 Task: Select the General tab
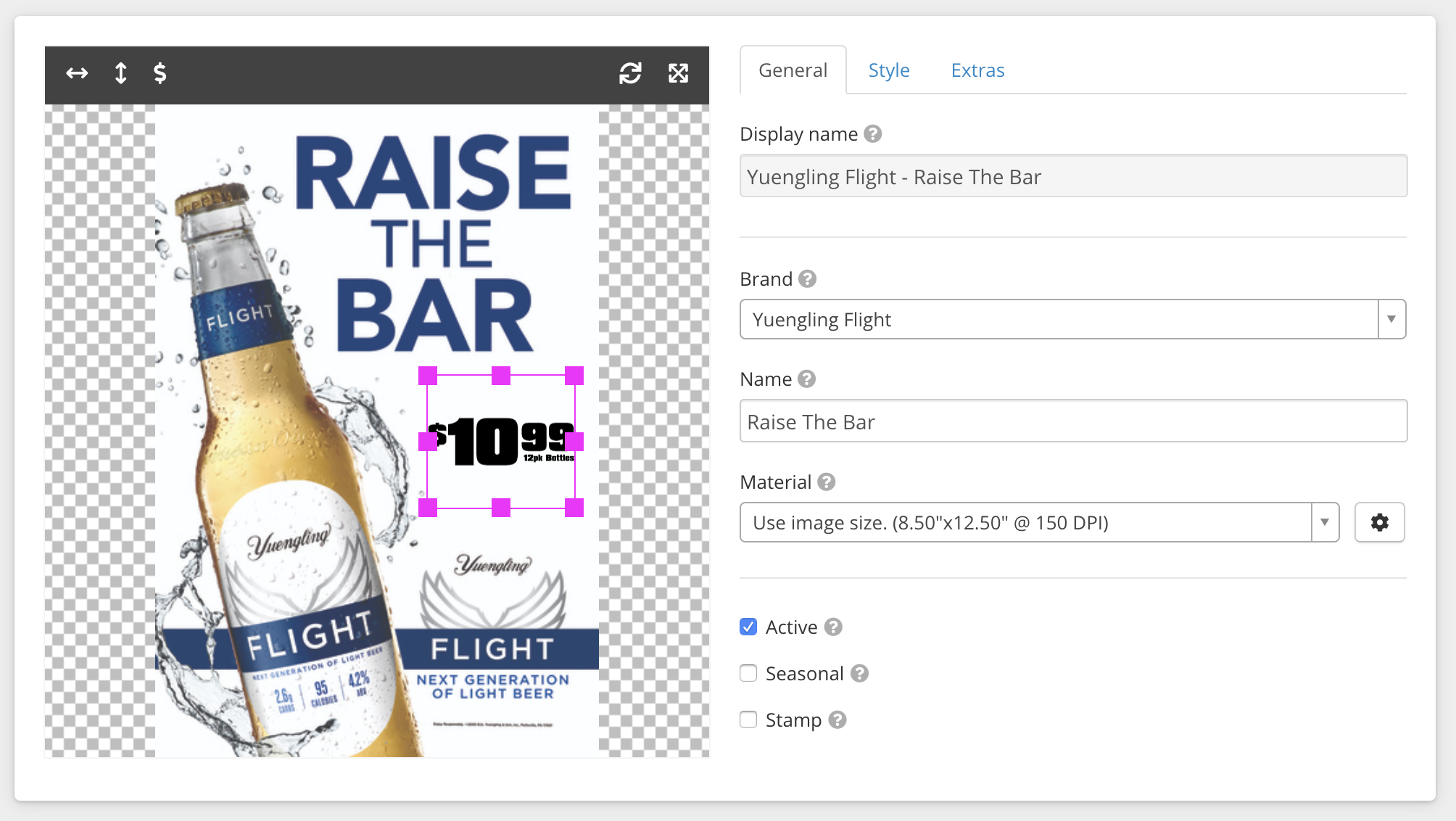[x=793, y=70]
